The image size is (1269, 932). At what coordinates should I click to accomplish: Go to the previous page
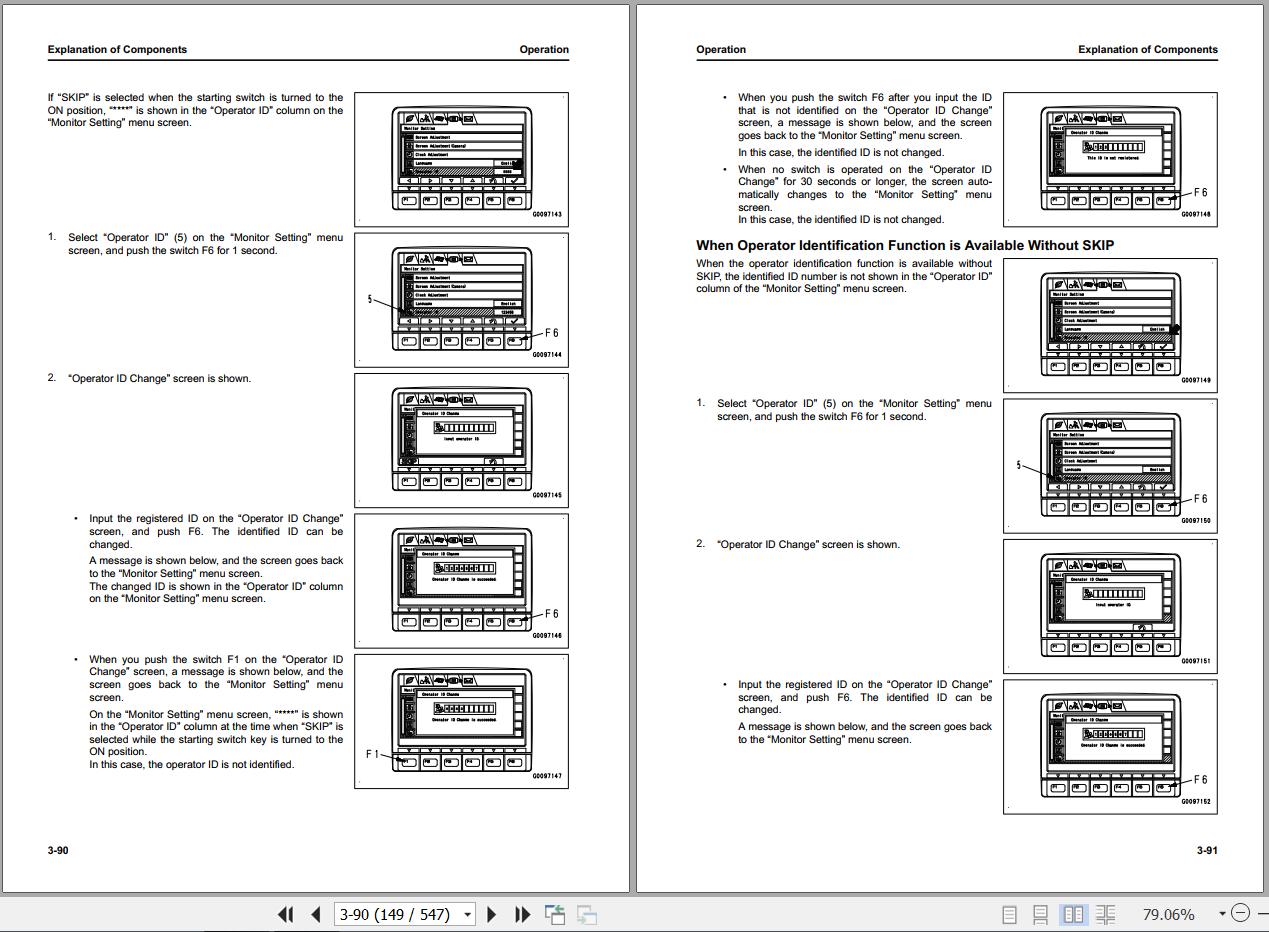tap(316, 914)
